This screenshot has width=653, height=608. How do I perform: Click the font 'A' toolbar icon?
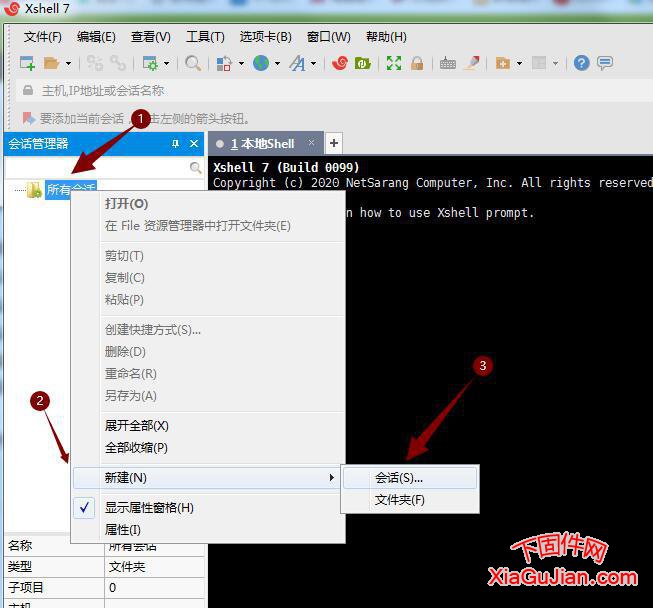coord(297,63)
